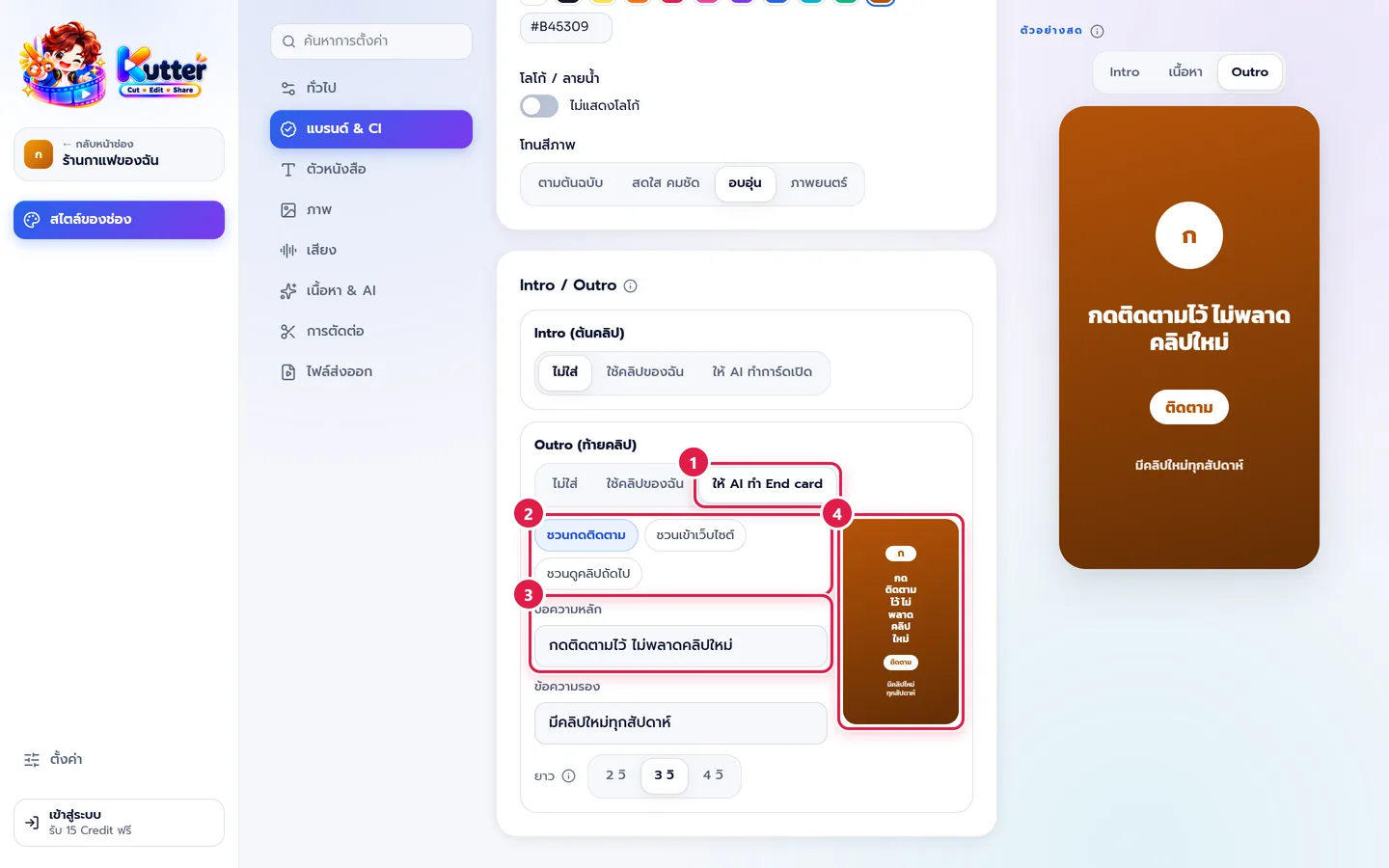Screen dimensions: 1389x868
Task: Choose ไม่ใส่ under Outro (ท้ายคลิป)
Action: 565,484
